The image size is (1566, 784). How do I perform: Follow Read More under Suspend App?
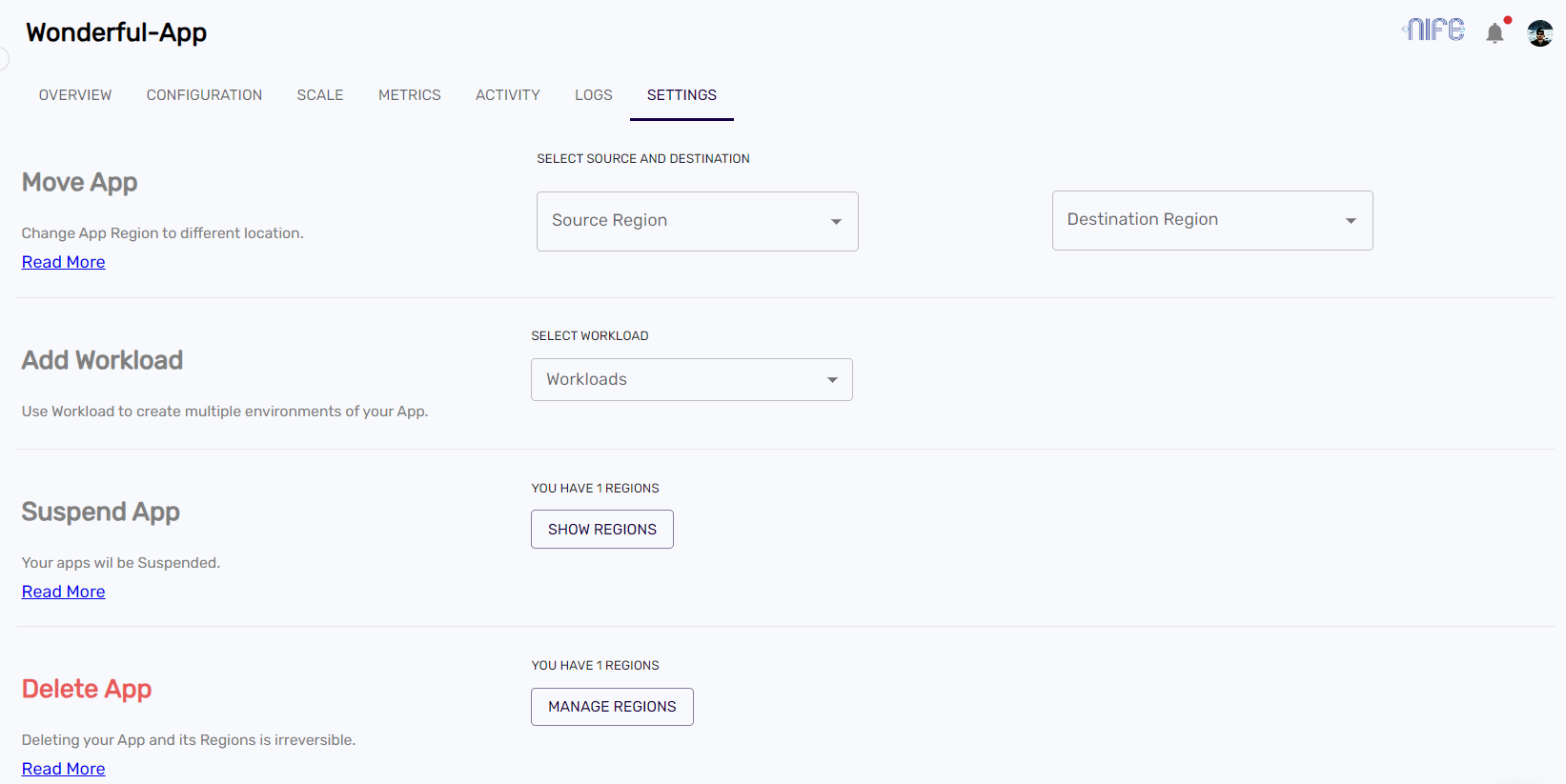coord(64,592)
